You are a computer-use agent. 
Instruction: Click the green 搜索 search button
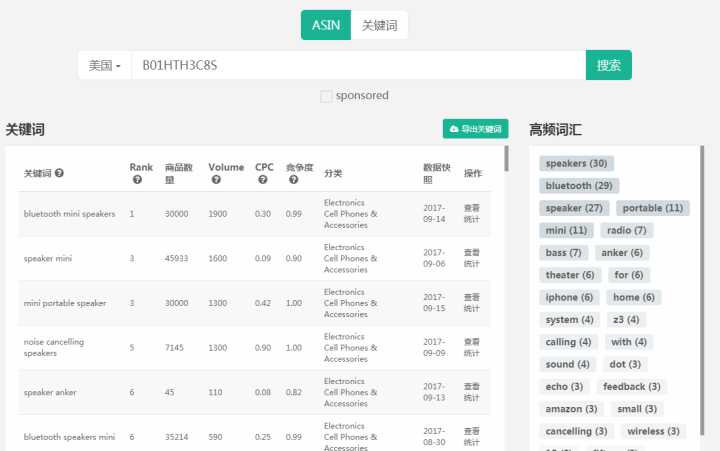(608, 65)
